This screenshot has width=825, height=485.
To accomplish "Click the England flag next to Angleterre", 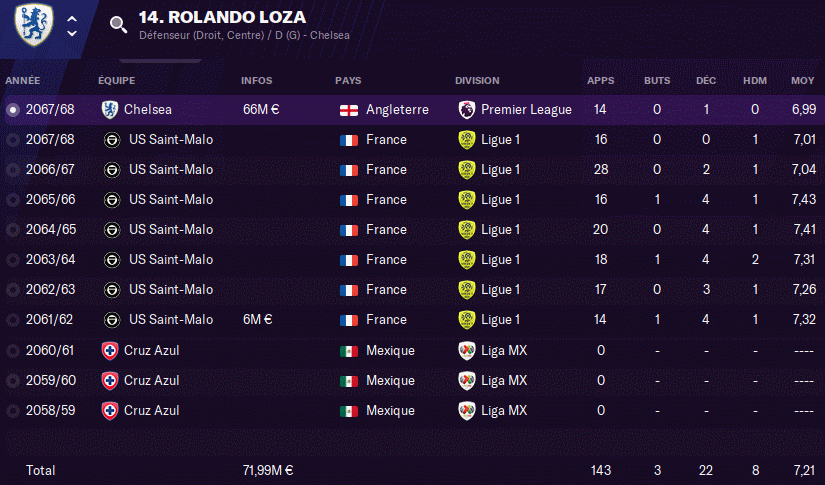I will point(349,110).
